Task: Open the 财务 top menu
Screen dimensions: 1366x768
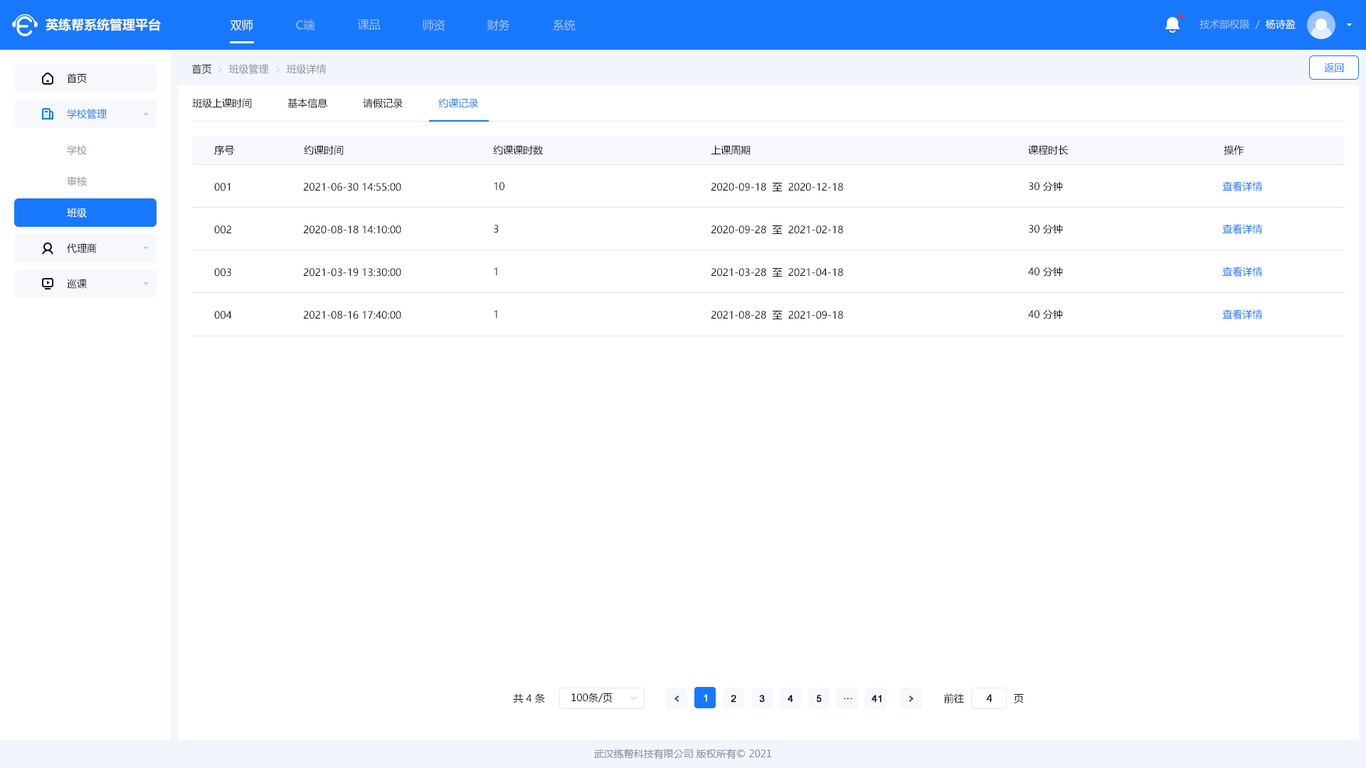Action: pyautogui.click(x=498, y=25)
